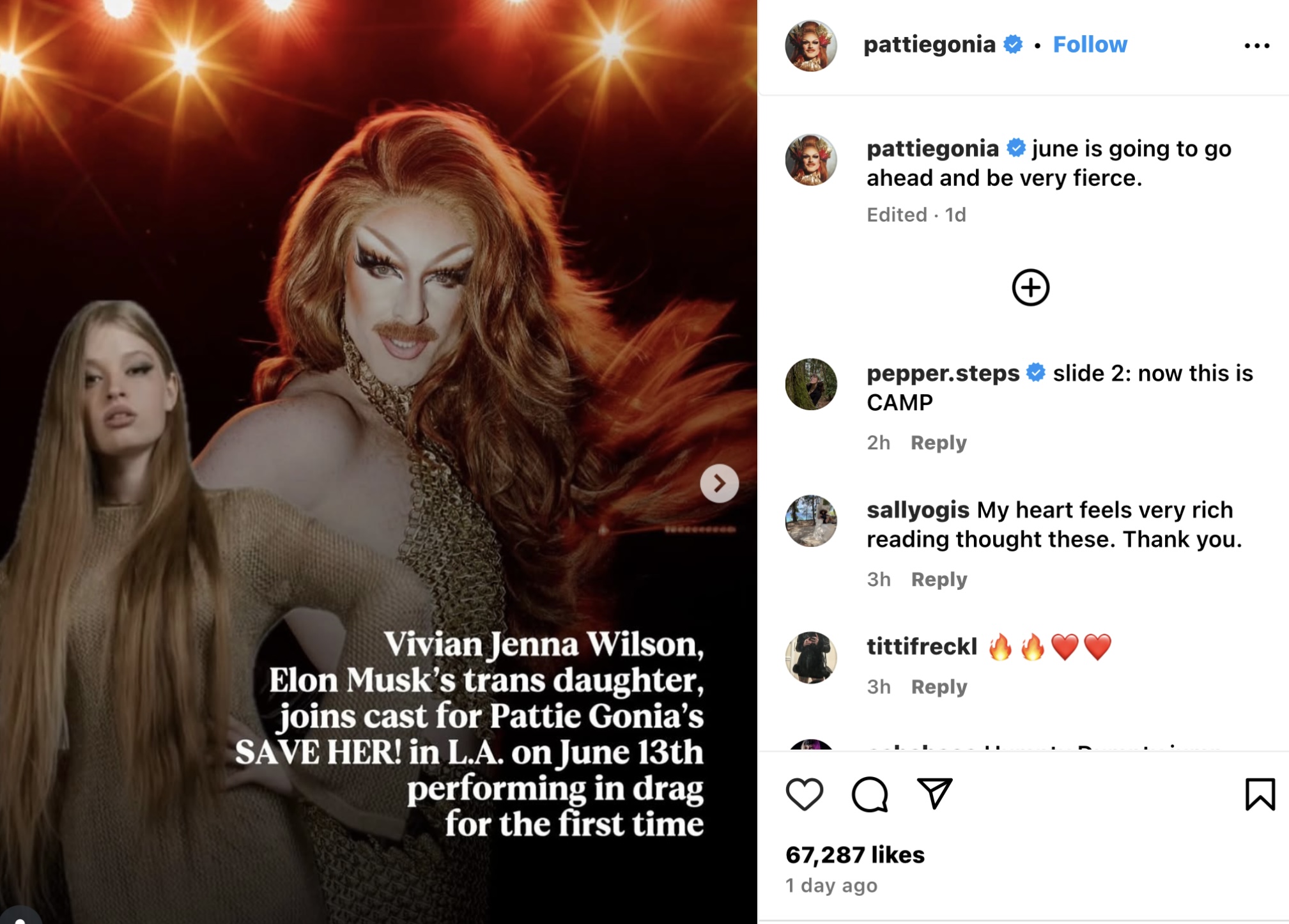Reply to tittifreckl comment
This screenshot has height=924, width=1289.
[938, 686]
